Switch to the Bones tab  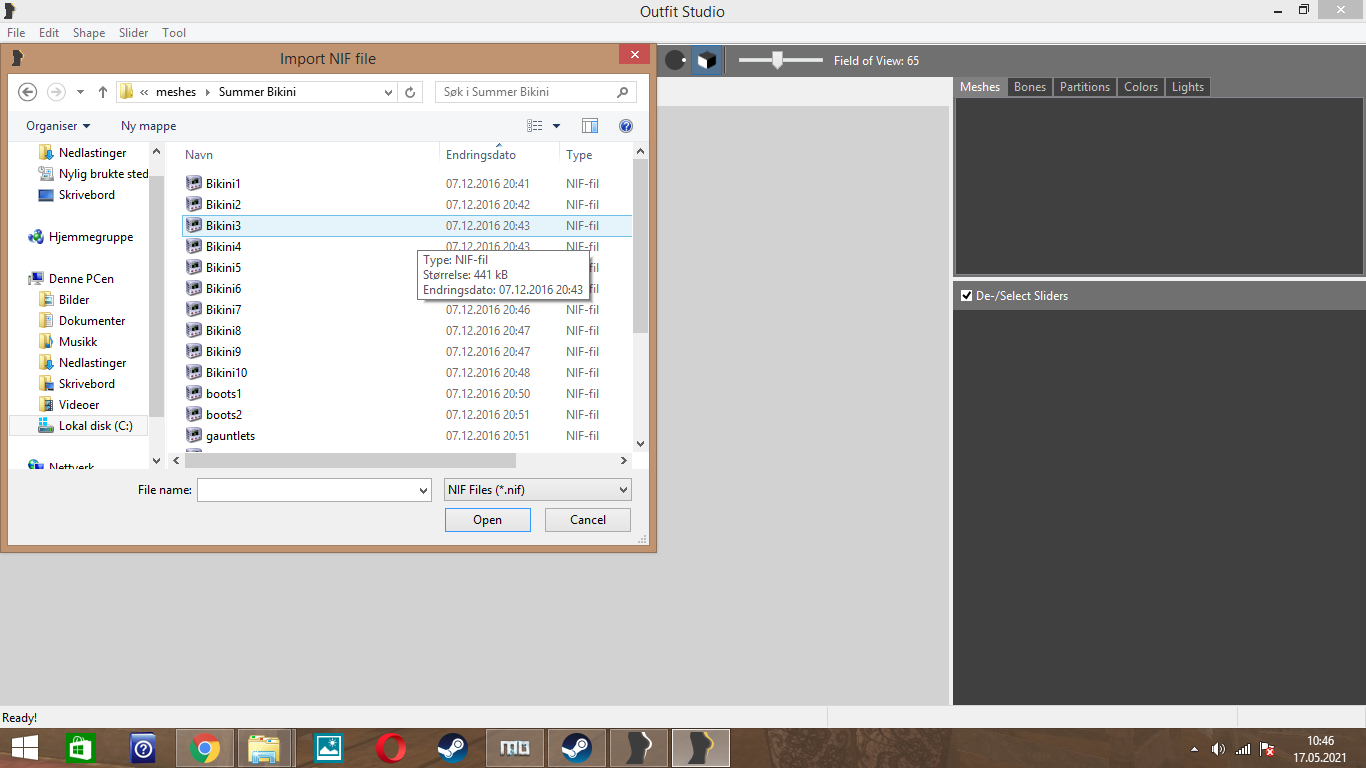click(x=1030, y=87)
